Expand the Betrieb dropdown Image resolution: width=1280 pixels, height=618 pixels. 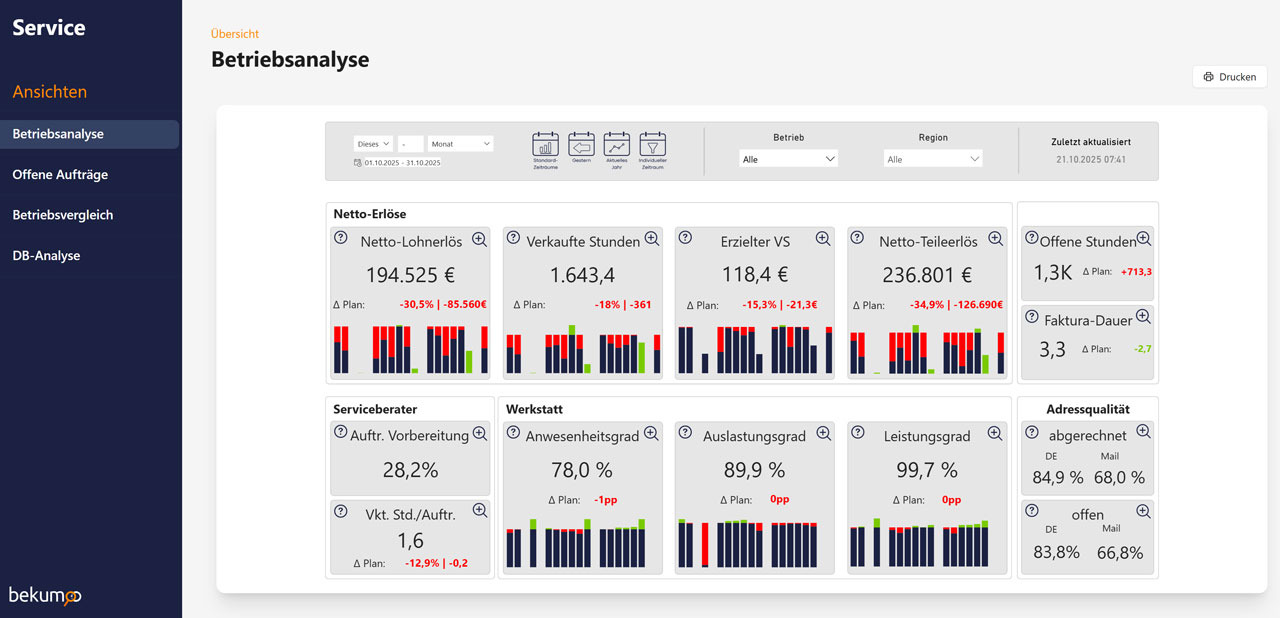click(788, 159)
